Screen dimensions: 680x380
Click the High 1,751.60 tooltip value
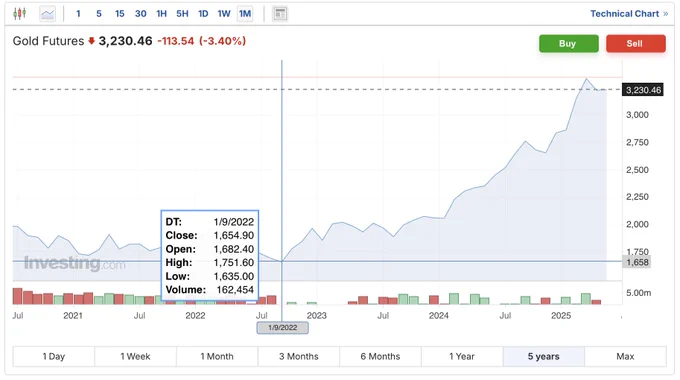point(234,263)
